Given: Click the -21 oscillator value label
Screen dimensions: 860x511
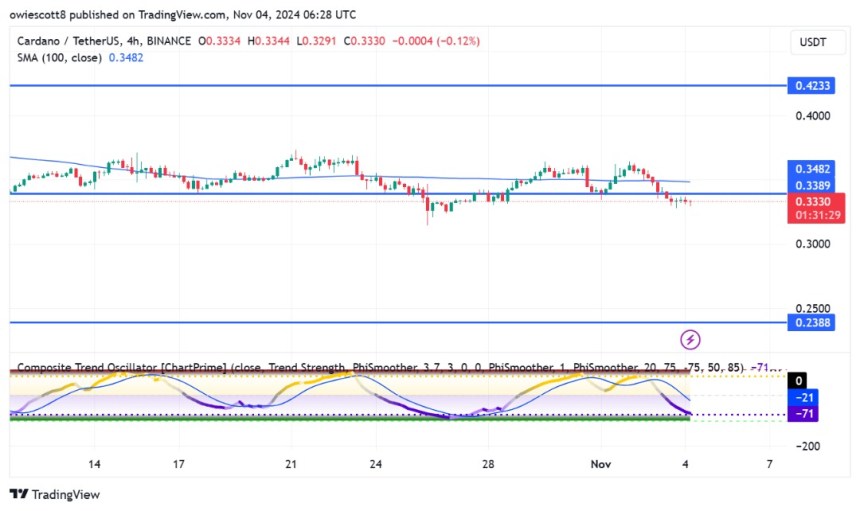Looking at the screenshot, I should (x=803, y=397).
